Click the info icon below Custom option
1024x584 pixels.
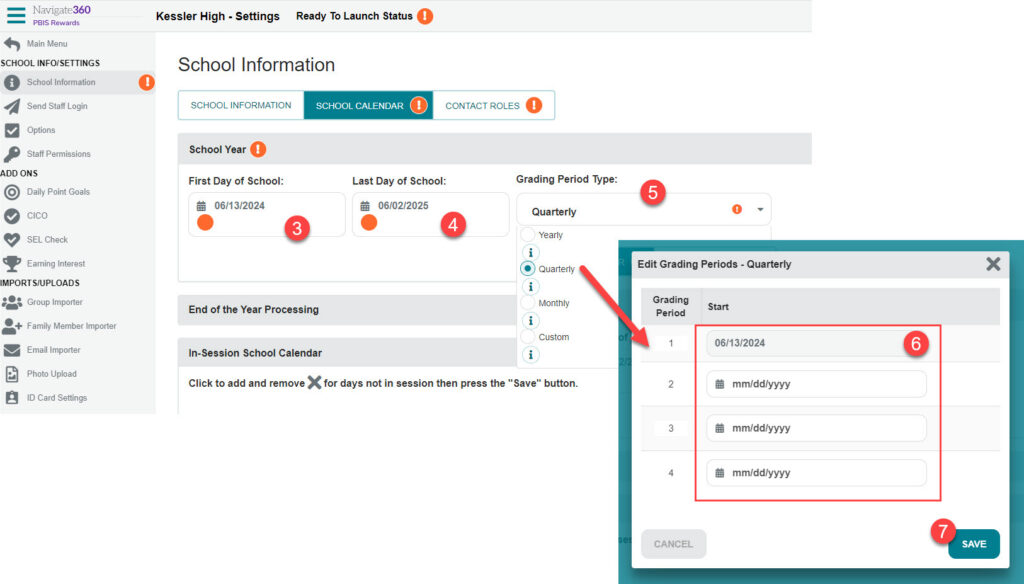[x=531, y=355]
